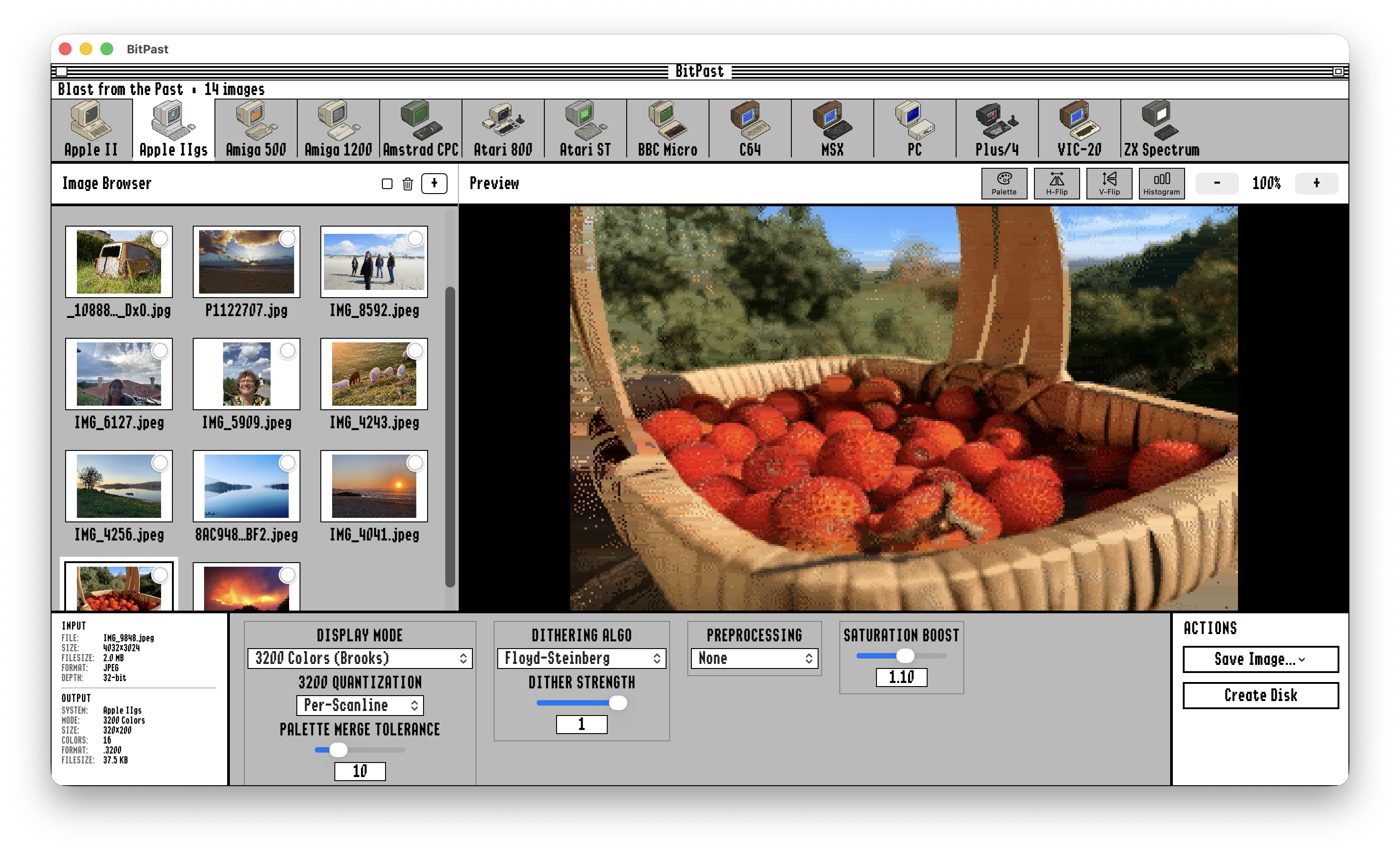Flip the preview horizontally with H-Flip

1056,184
